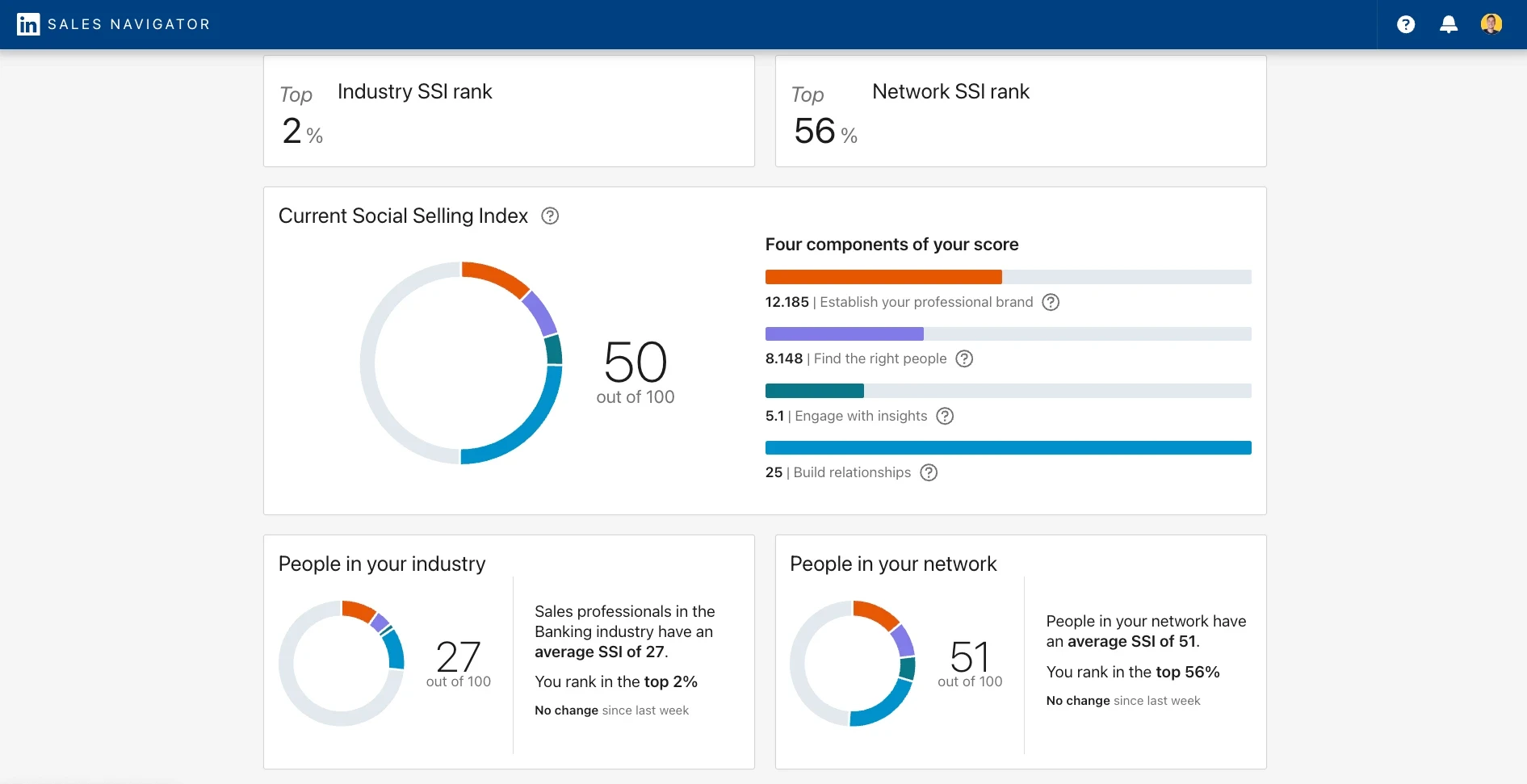
Task: Click help icon for Find the right people
Action: (x=964, y=358)
